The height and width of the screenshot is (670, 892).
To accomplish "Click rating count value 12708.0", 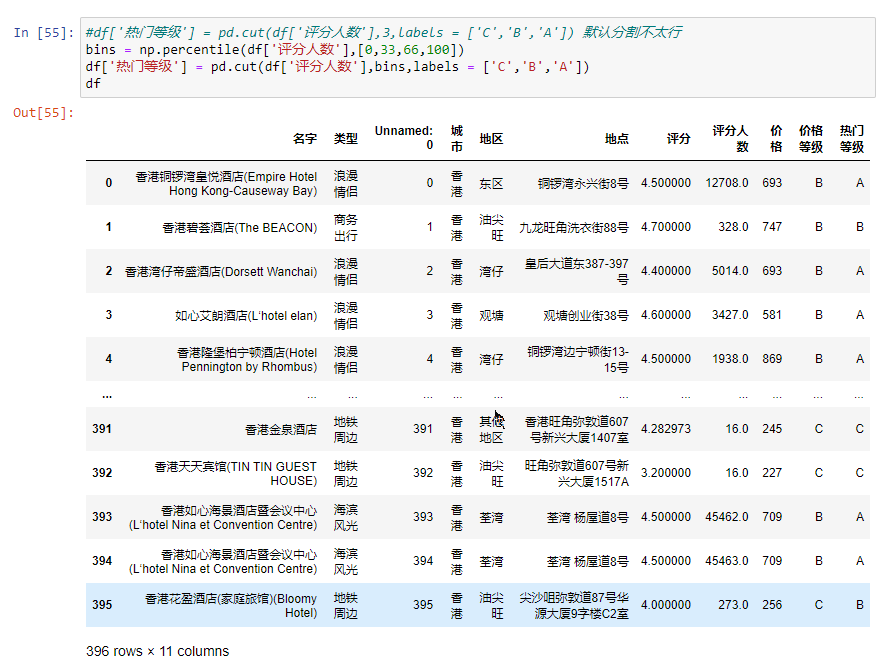I will 727,183.
